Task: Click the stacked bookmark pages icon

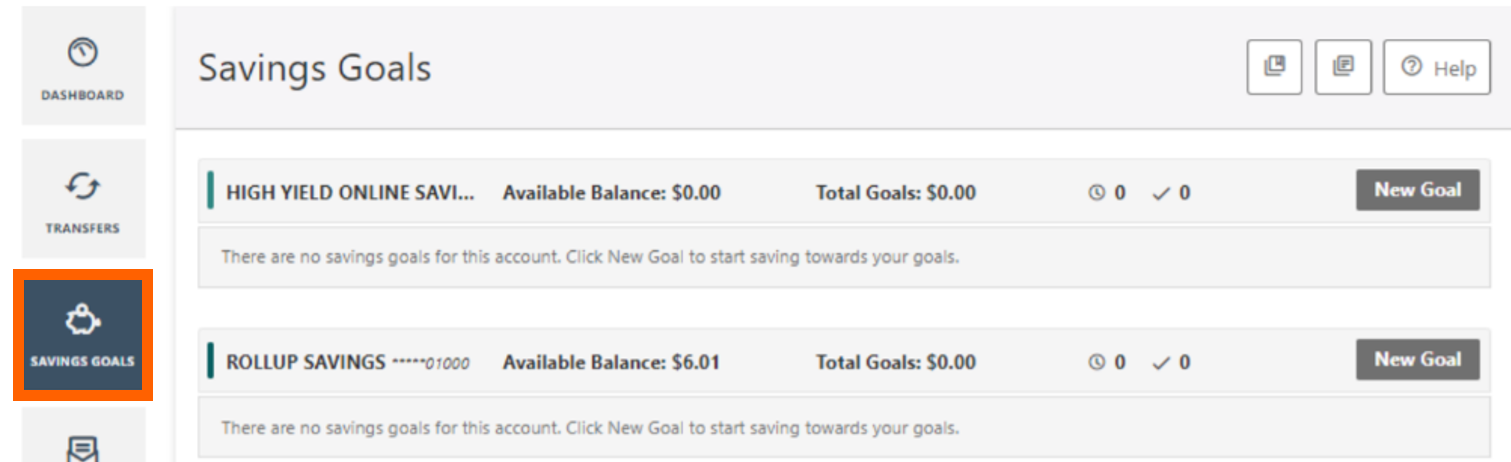Action: (x=1274, y=67)
